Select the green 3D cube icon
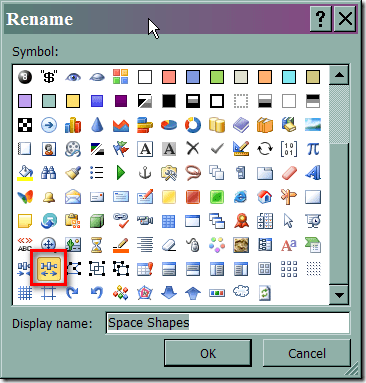This screenshot has width=366, height=383. coord(97,221)
